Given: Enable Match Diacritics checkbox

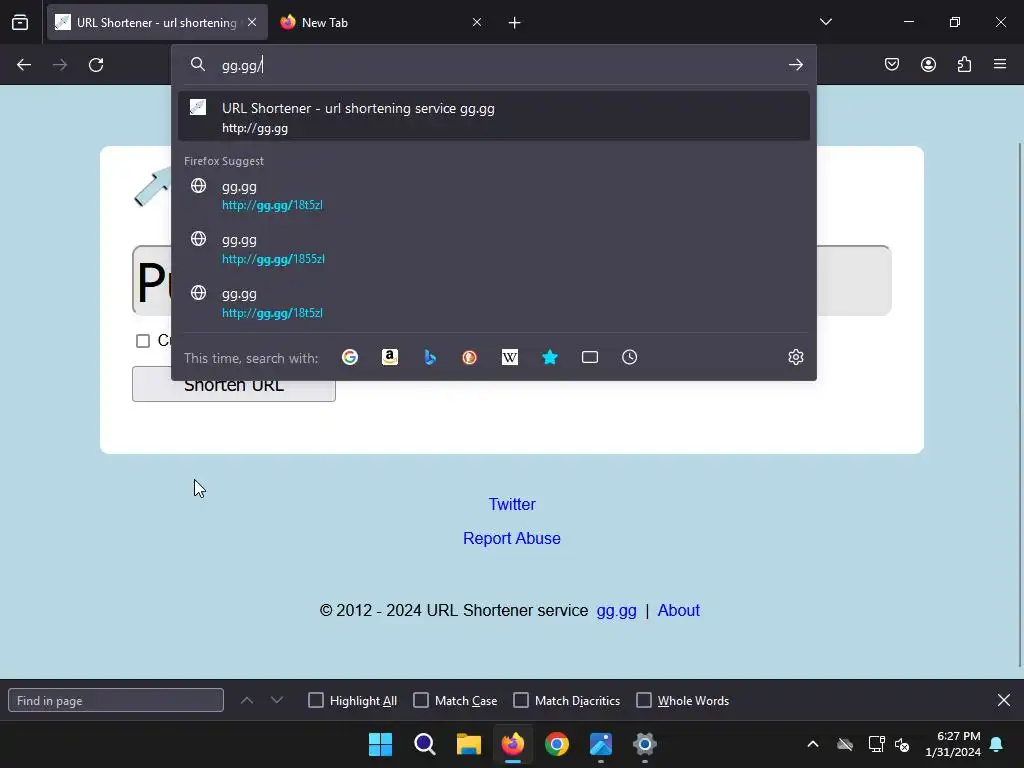Looking at the screenshot, I should (520, 700).
